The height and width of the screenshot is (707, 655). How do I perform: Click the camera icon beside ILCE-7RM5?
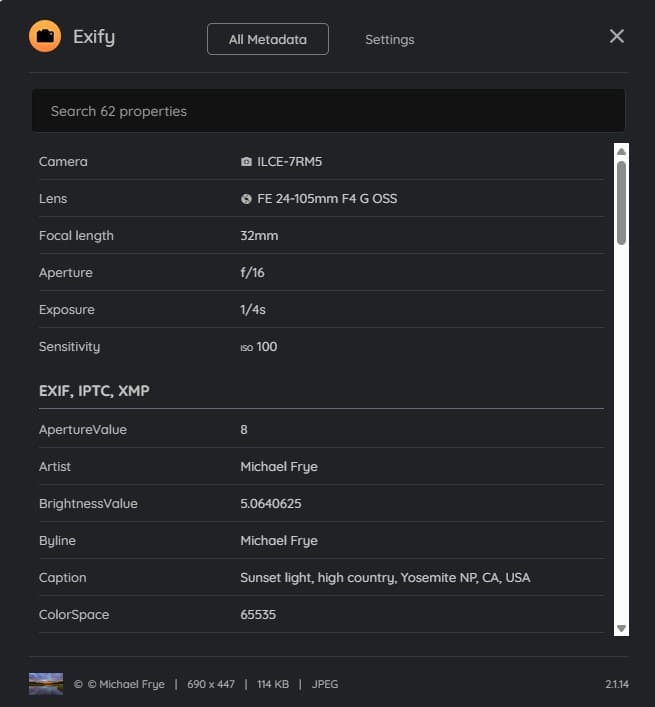[x=246, y=162]
